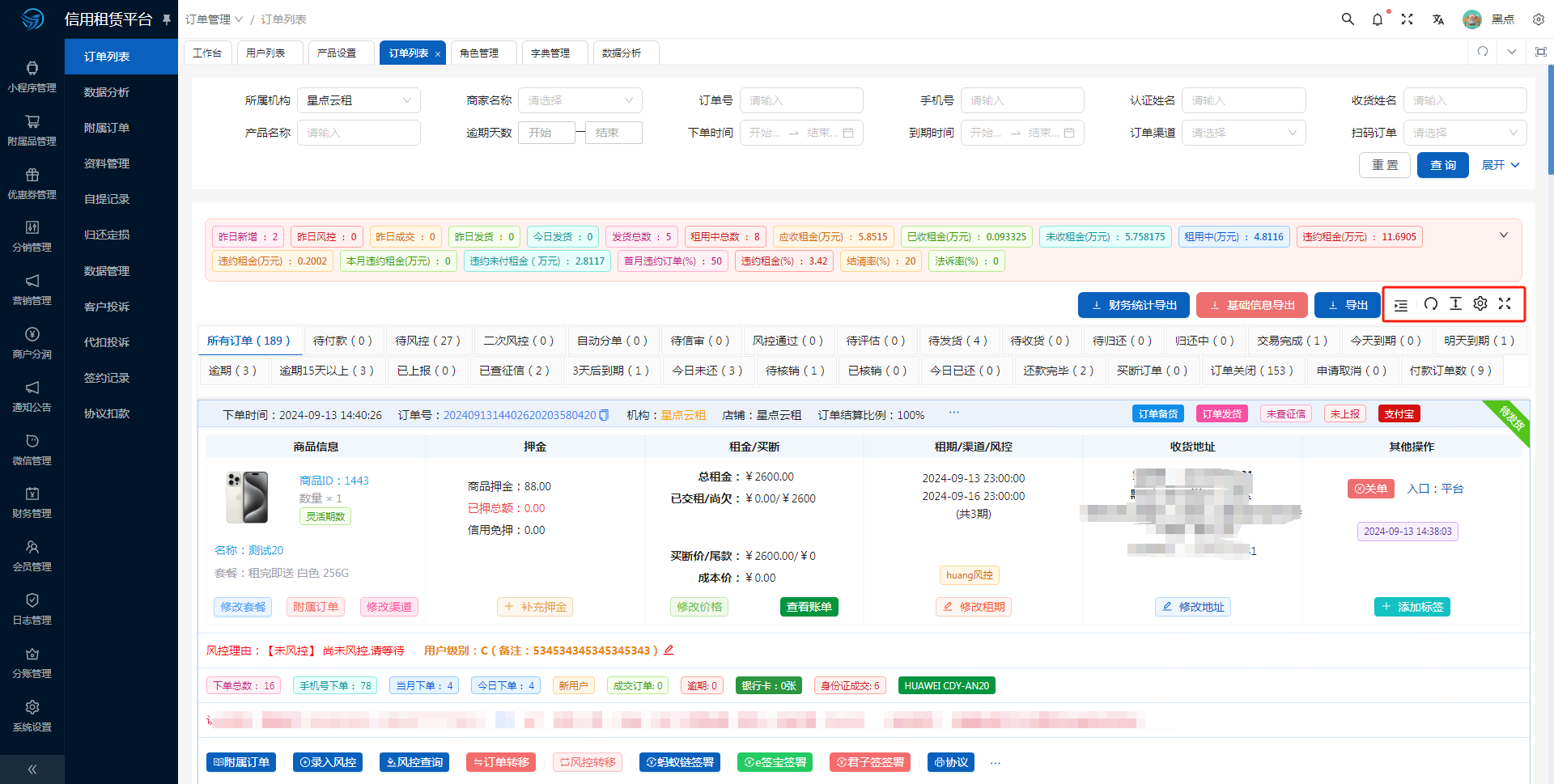
Task: Pin the sidebar with the pin icon
Action: click(x=167, y=19)
